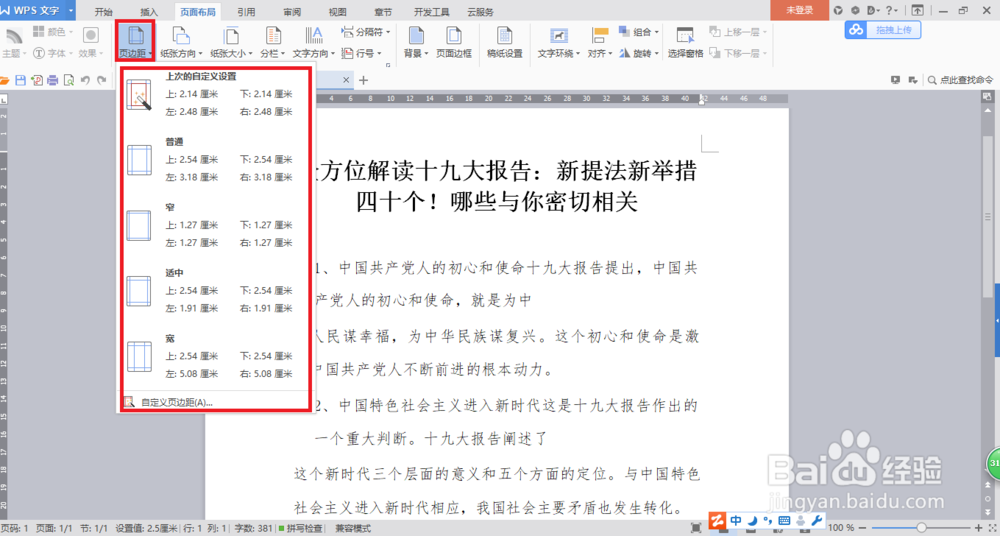Click zoom out minus button
This screenshot has height=536, width=1000.
(864, 528)
